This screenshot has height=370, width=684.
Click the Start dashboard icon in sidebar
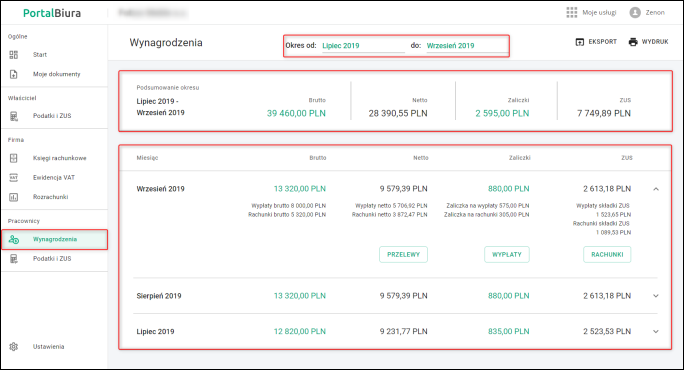[14, 55]
